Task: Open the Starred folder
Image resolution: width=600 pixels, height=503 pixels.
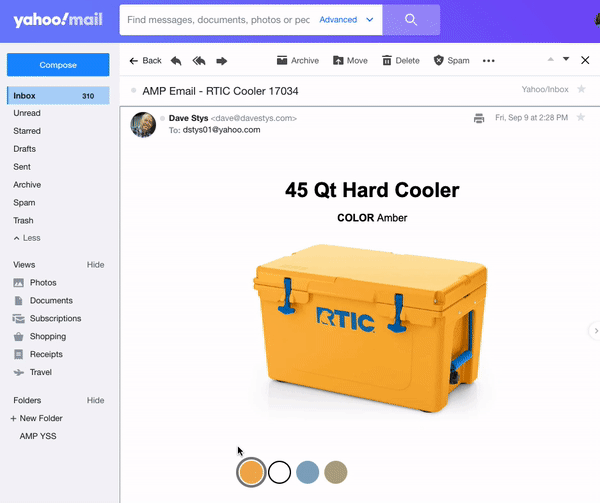Action: pos(27,131)
